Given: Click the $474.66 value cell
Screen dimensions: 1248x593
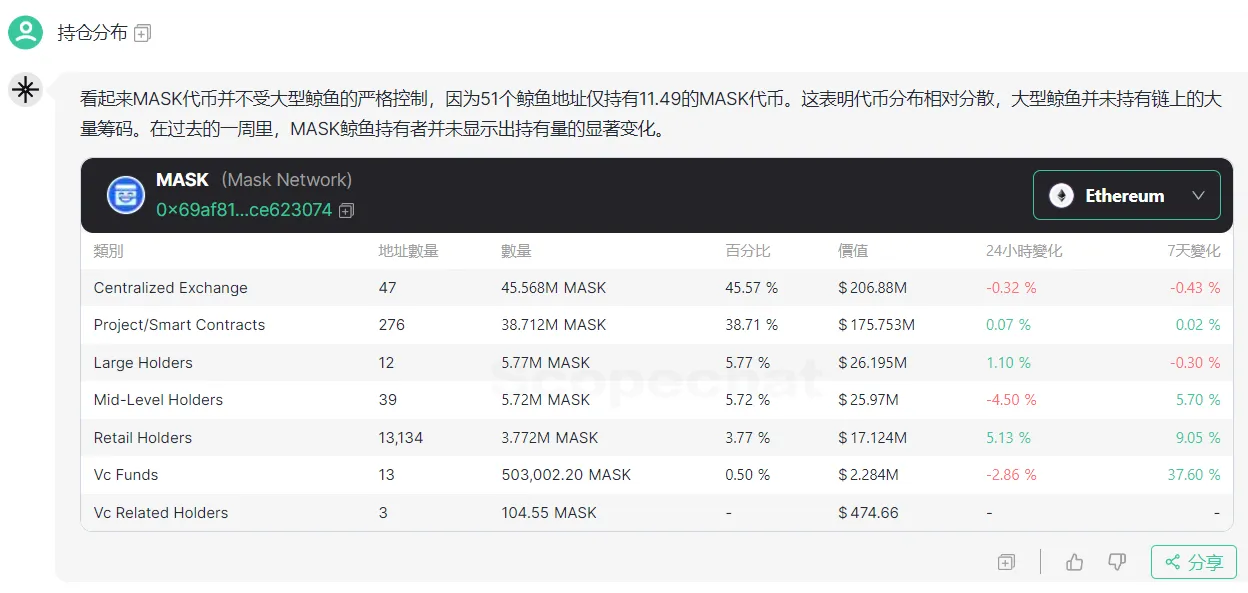Looking at the screenshot, I should click(x=869, y=513).
